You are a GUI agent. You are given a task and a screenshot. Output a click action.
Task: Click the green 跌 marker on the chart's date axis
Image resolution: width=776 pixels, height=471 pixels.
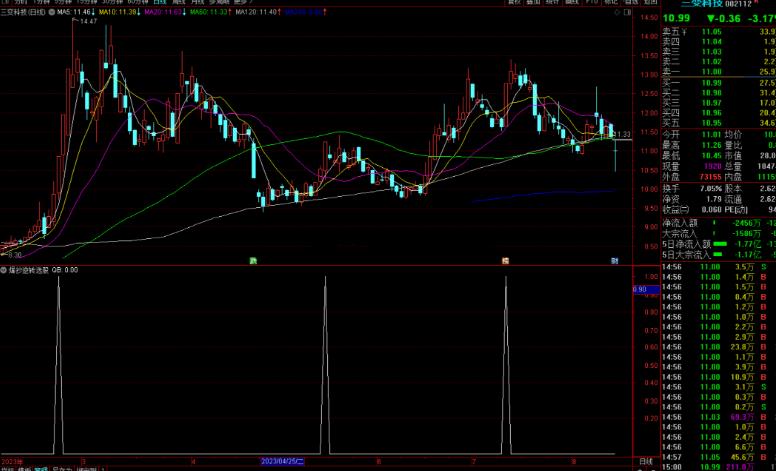(253, 260)
